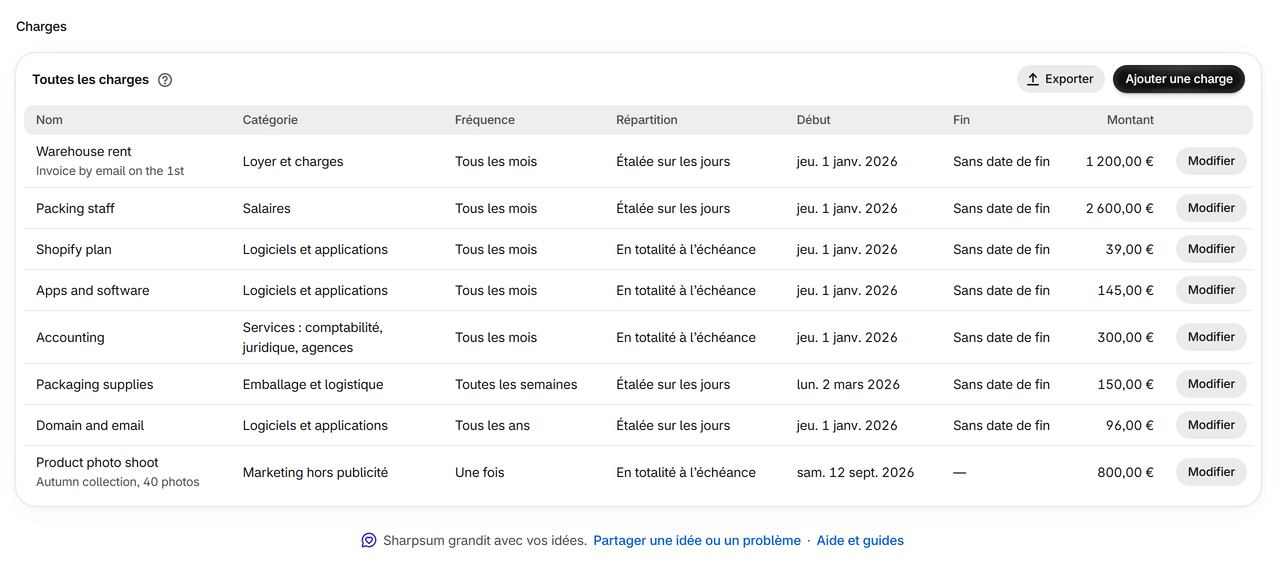Edit the Accounting charge
The height and width of the screenshot is (574, 1280).
(1211, 337)
